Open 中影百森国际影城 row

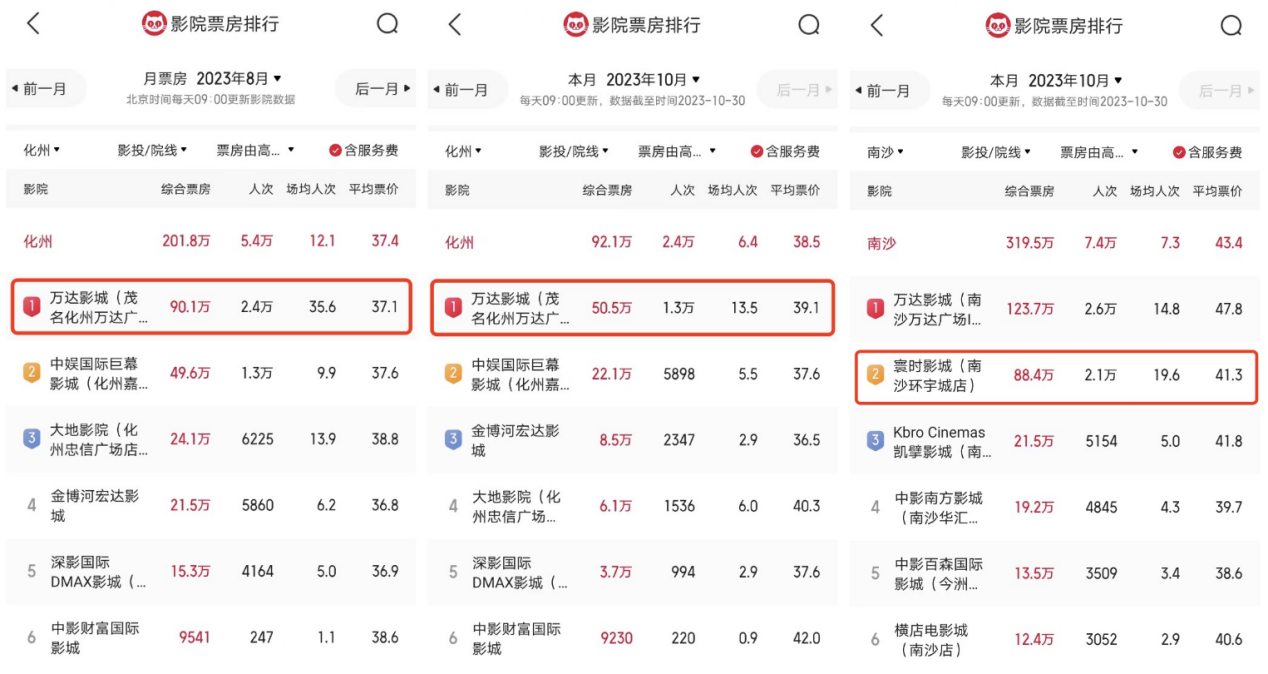click(1055, 573)
